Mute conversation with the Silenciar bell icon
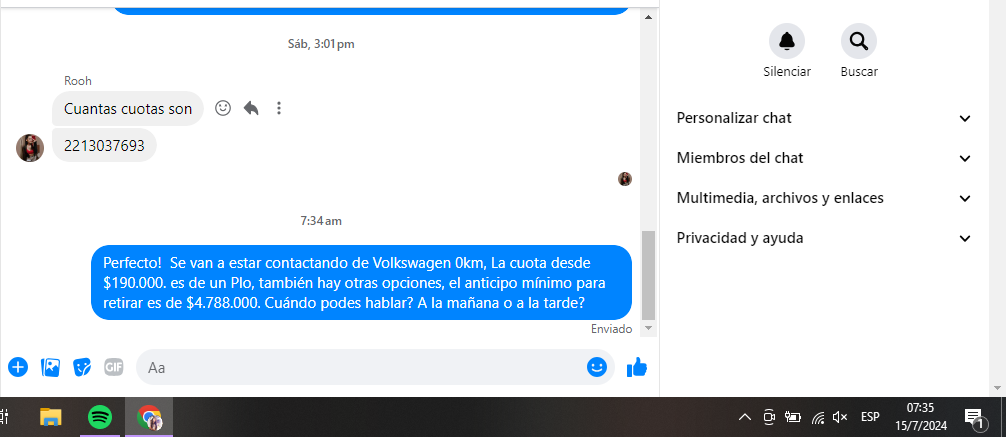Viewport: 1006px width, 437px height. click(x=787, y=41)
